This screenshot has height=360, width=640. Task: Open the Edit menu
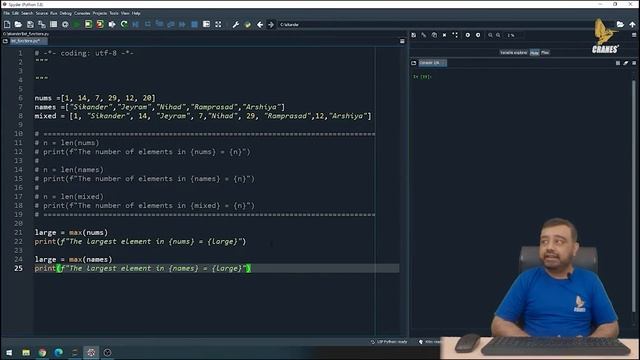[x=16, y=13]
